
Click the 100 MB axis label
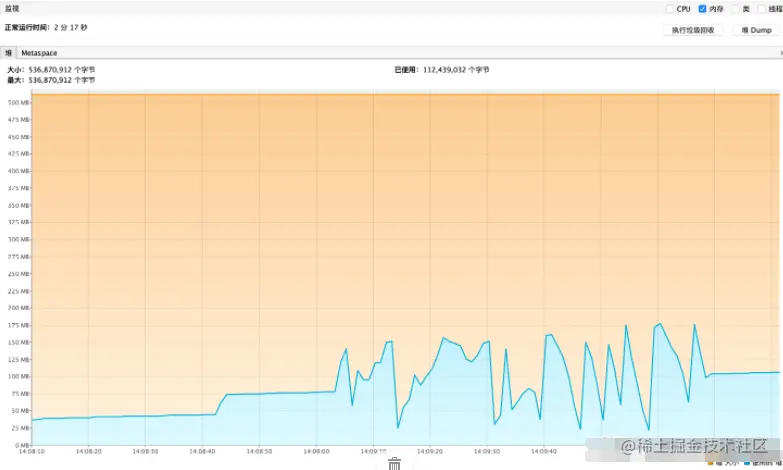[x=18, y=376]
